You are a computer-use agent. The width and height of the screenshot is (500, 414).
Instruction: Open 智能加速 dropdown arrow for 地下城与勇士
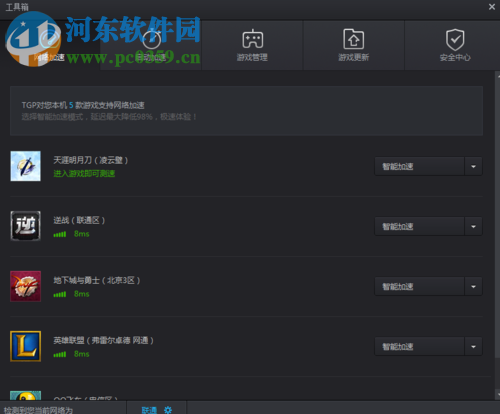pyautogui.click(x=473, y=286)
